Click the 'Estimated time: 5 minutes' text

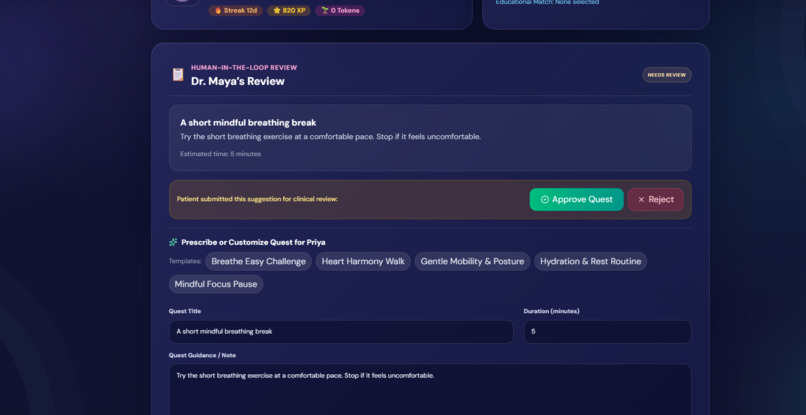[221, 154]
